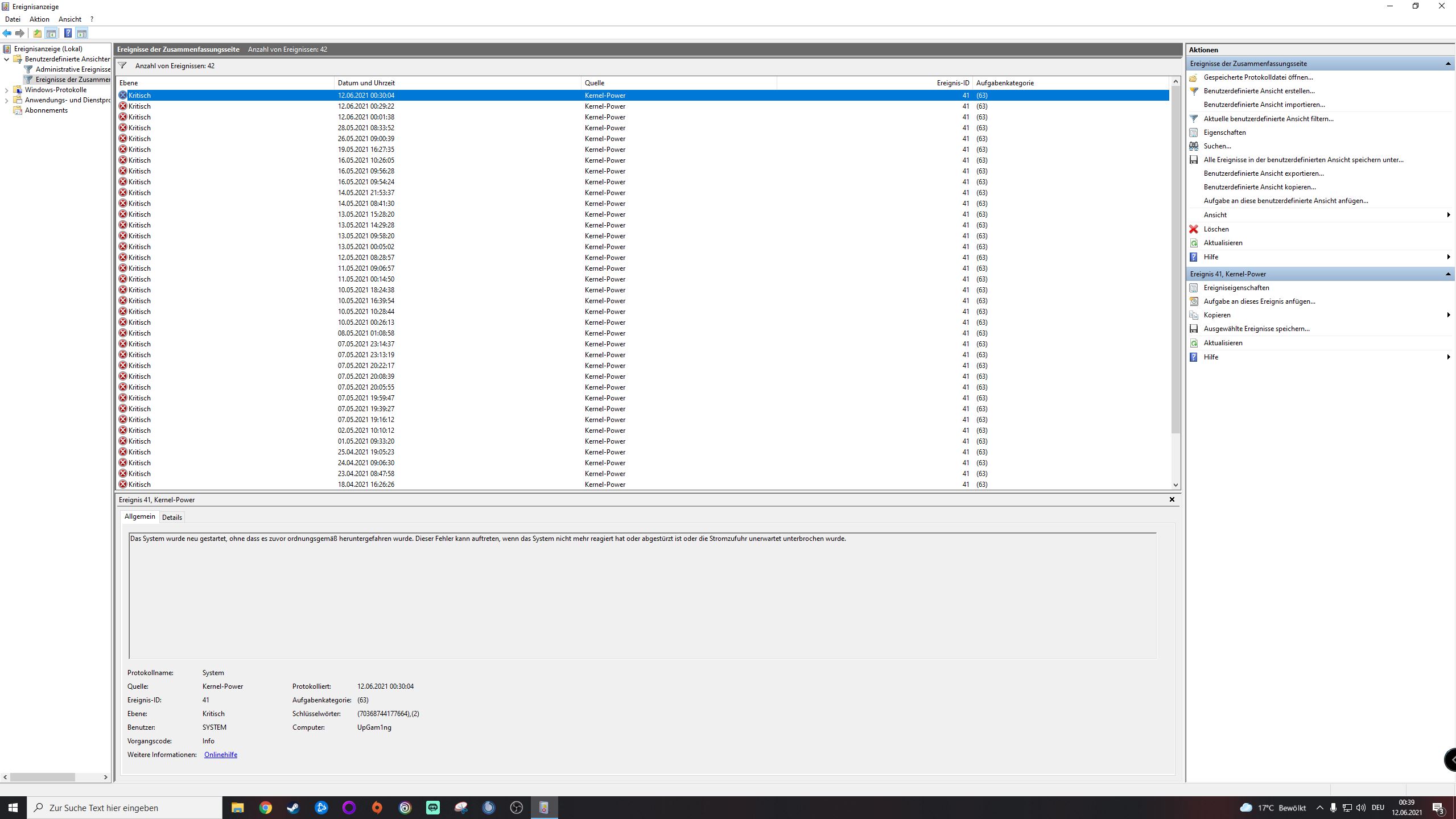Click the up-one-level folder toolbar icon
Screen dimensions: 1456x819
pyautogui.click(x=38, y=33)
